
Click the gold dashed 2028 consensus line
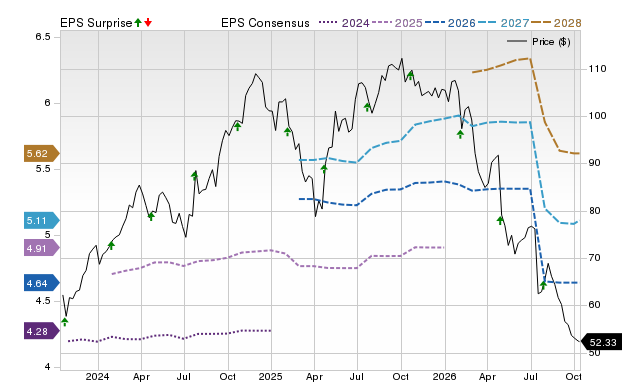(538, 94)
